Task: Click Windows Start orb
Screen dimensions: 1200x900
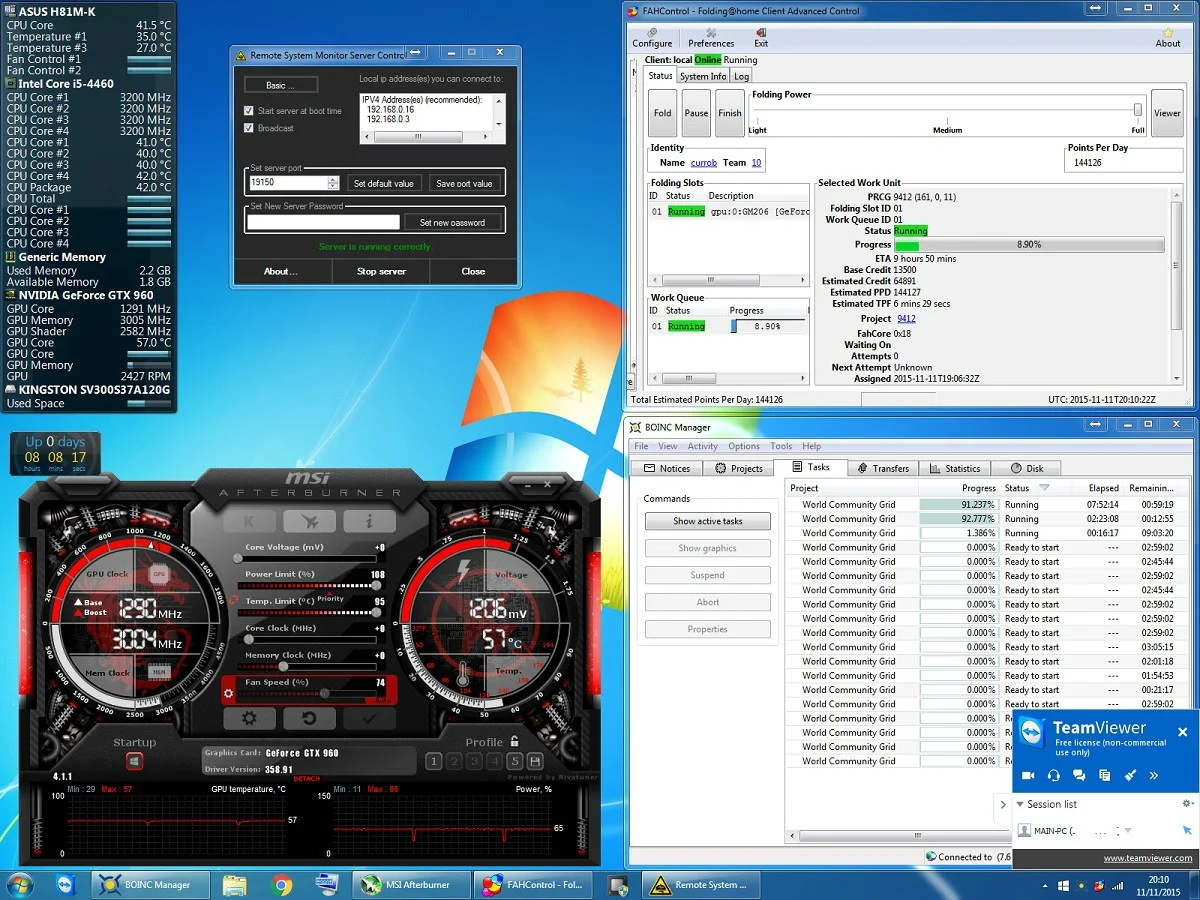Action: (20, 885)
